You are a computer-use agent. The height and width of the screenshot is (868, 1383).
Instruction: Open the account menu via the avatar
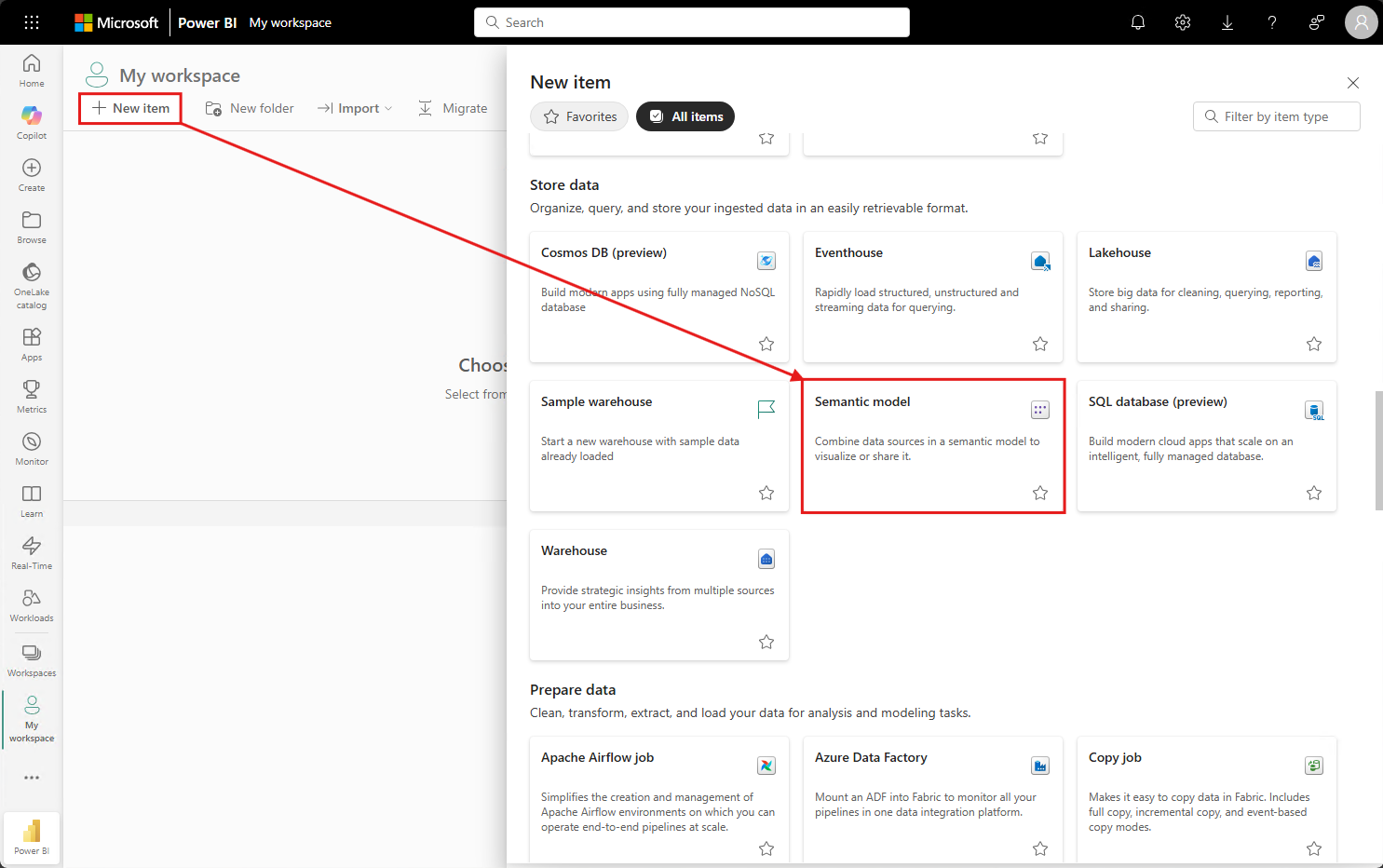click(1361, 21)
